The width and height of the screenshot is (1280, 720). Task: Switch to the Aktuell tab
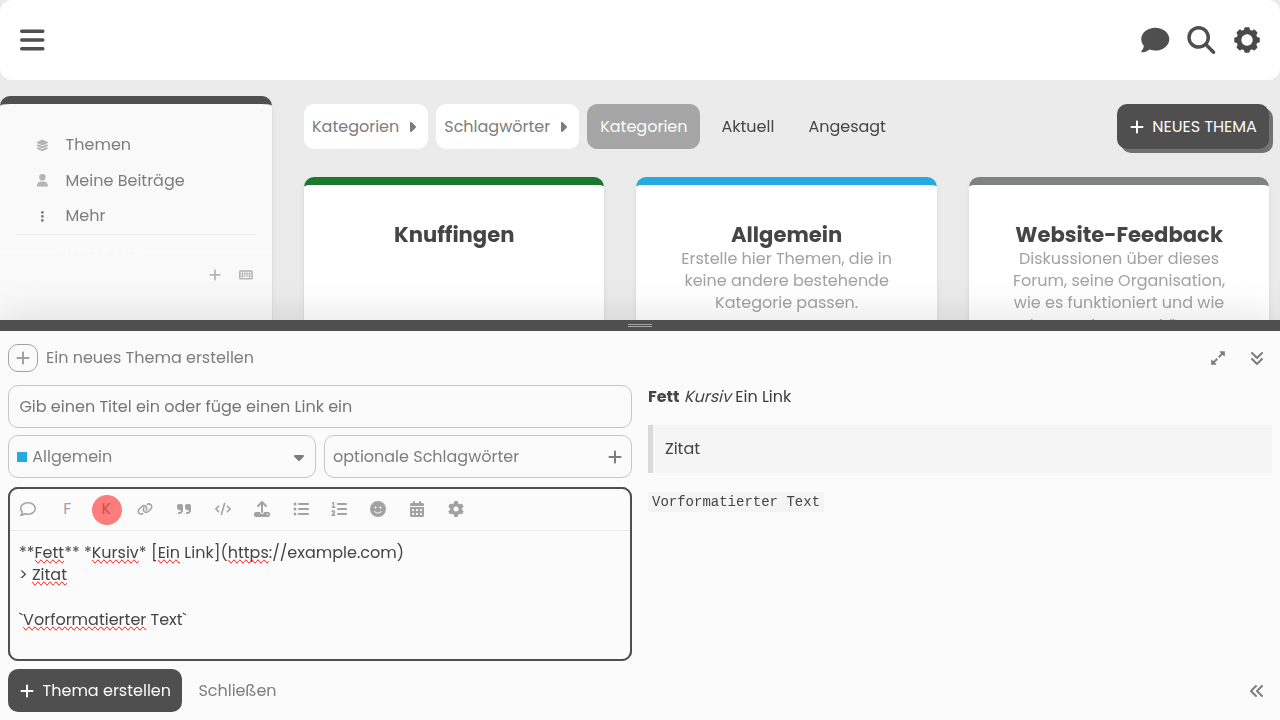(x=748, y=127)
